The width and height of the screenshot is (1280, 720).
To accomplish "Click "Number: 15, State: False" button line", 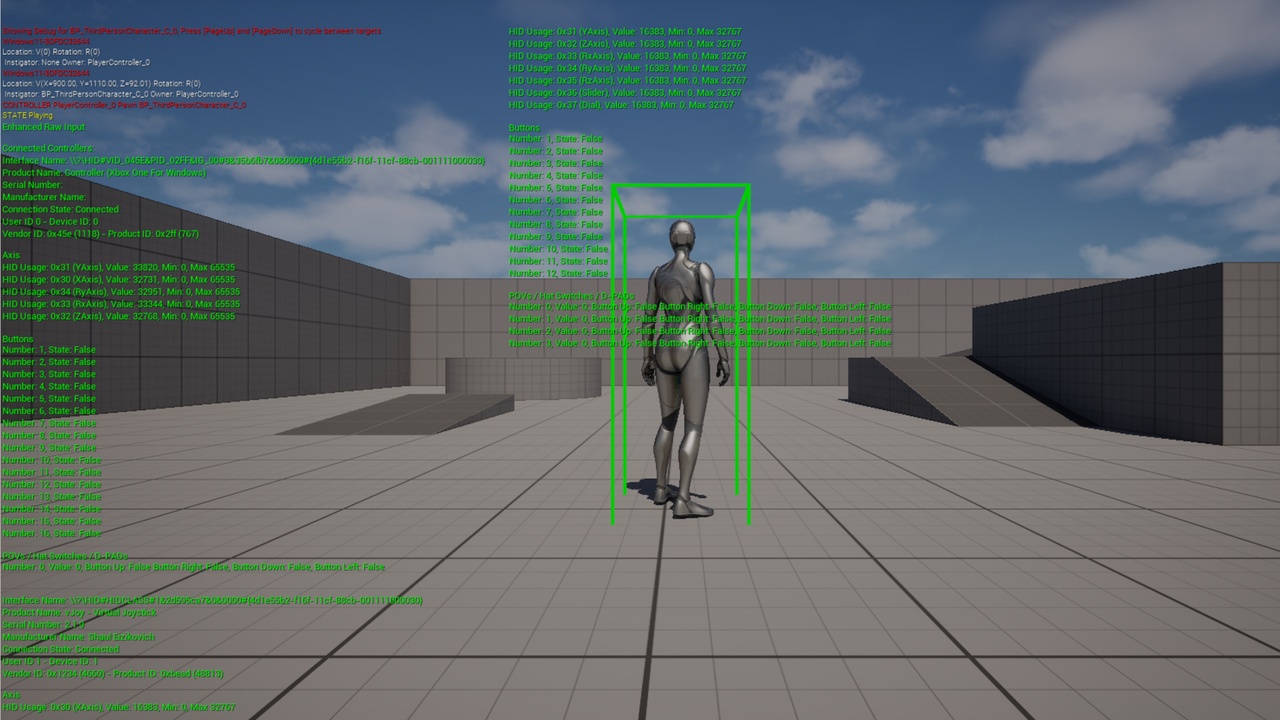I will click(x=52, y=521).
